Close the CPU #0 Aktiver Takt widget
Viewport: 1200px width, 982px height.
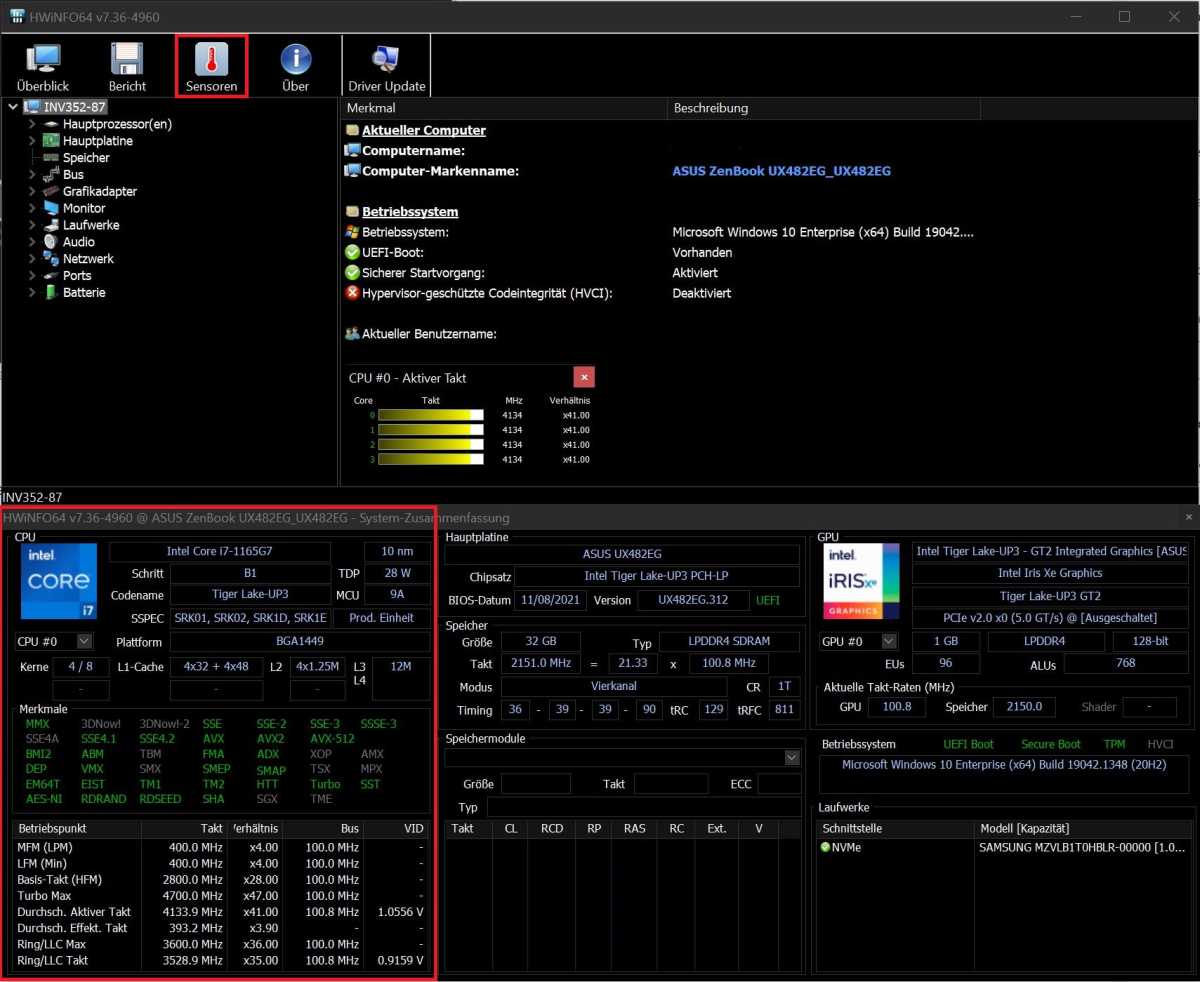point(584,377)
